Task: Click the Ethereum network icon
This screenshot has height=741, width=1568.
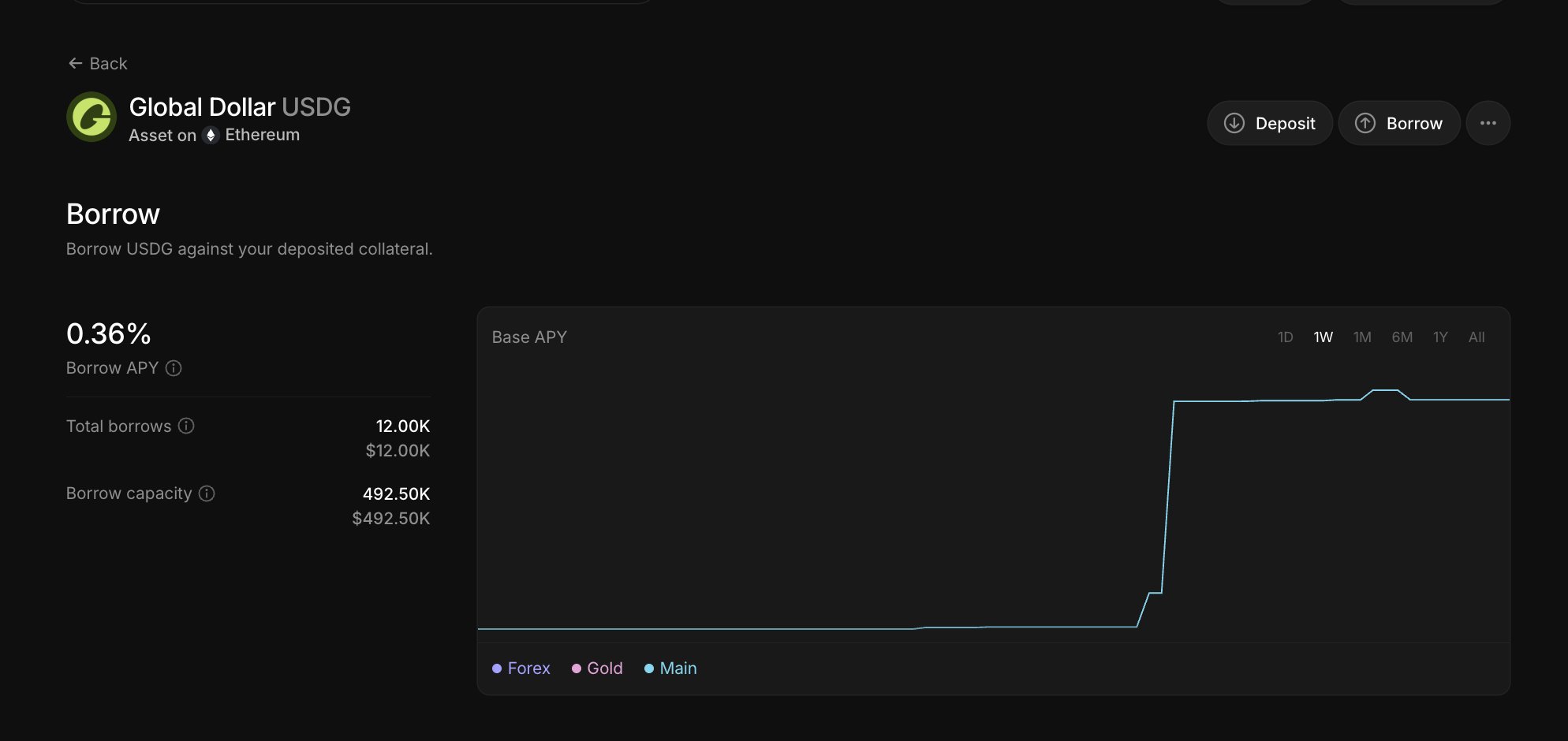Action: pos(211,135)
